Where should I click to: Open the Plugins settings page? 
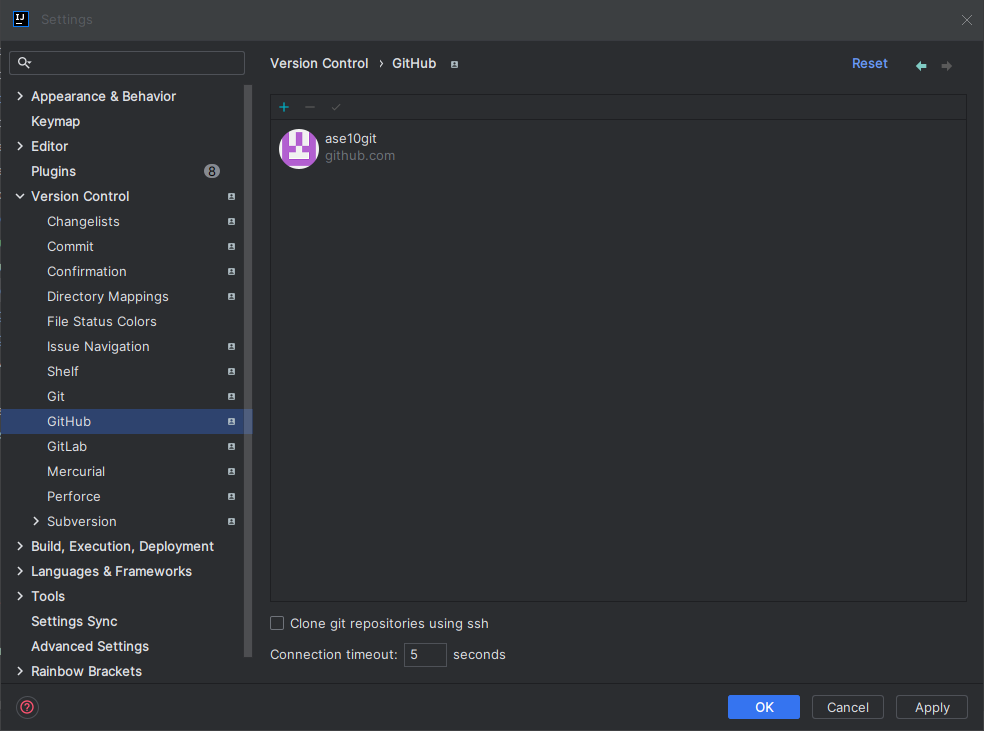[53, 171]
